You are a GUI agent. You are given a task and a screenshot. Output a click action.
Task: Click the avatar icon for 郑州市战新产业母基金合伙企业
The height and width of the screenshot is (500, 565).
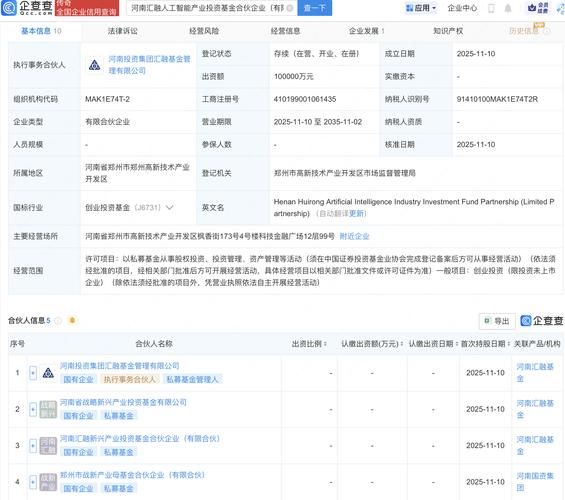48,482
